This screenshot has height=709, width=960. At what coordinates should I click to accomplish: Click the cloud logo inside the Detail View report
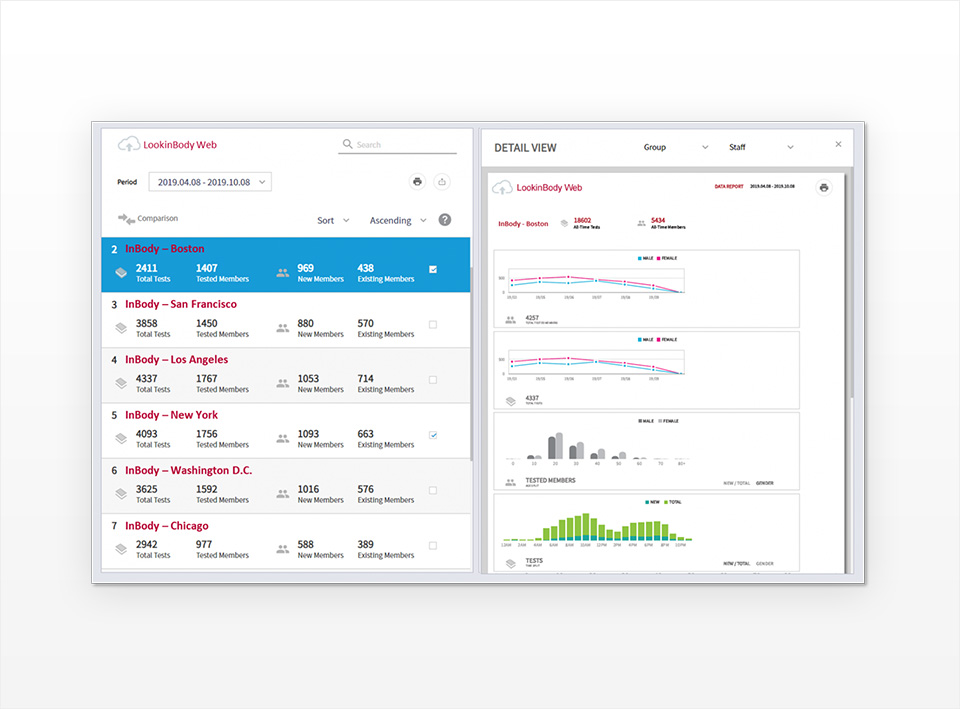[503, 187]
